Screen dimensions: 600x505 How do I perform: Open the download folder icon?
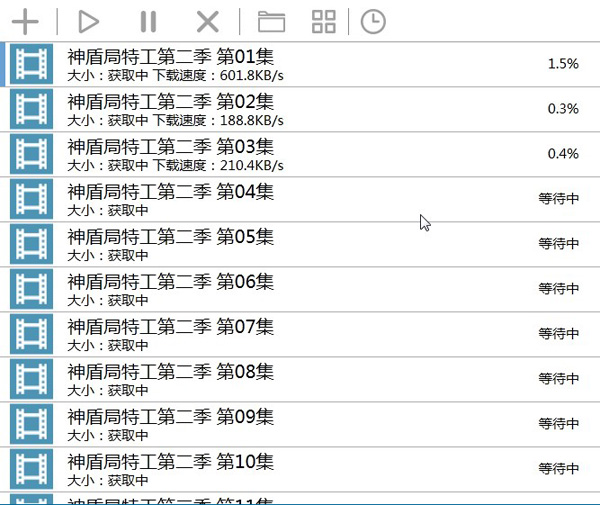(271, 22)
